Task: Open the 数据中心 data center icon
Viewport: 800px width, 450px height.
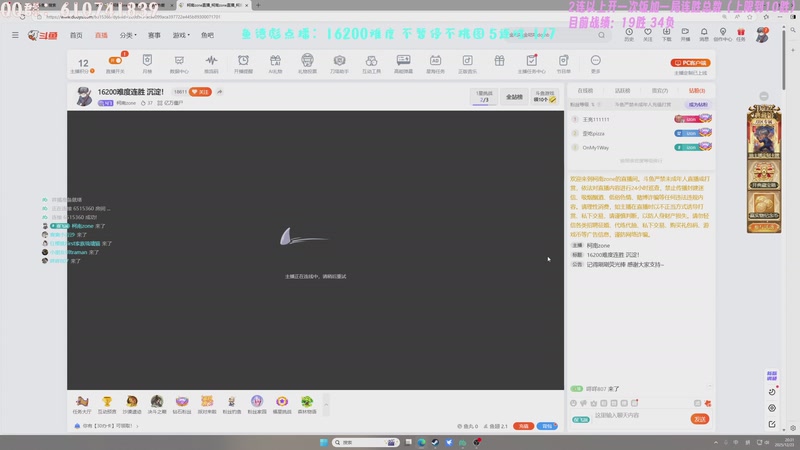Action: [179, 60]
